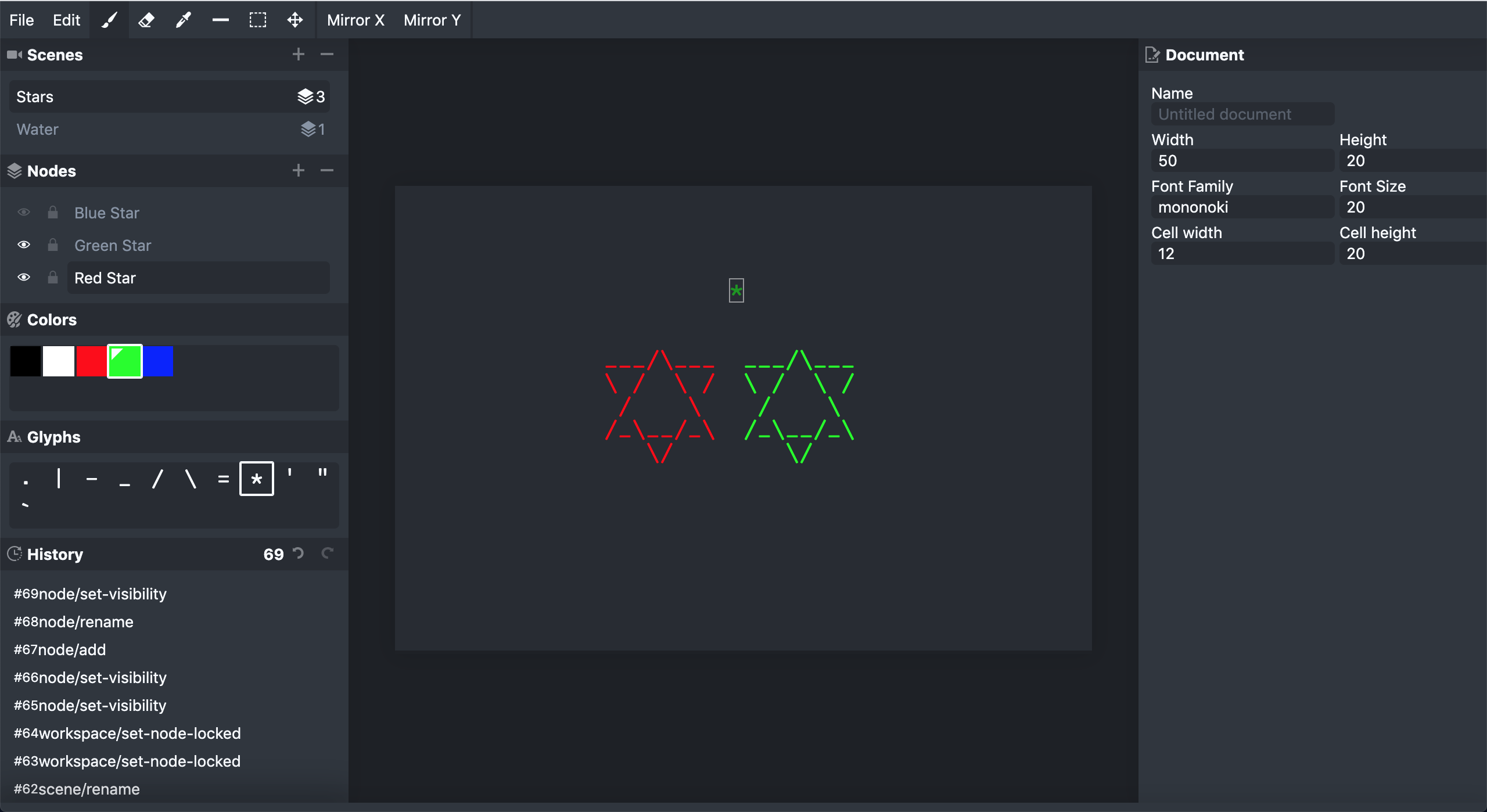Toggle lock on Red Star node
The width and height of the screenshot is (1487, 812).
[53, 278]
